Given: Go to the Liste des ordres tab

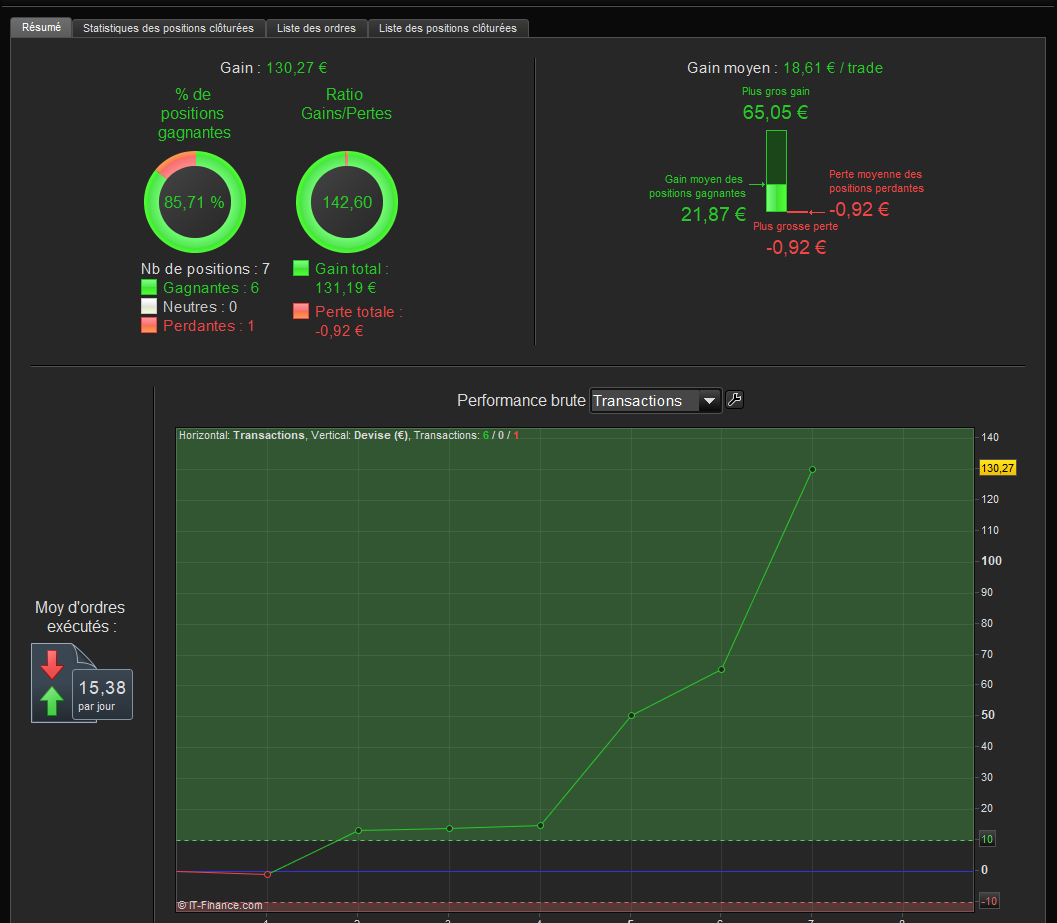Looking at the screenshot, I should pyautogui.click(x=317, y=28).
